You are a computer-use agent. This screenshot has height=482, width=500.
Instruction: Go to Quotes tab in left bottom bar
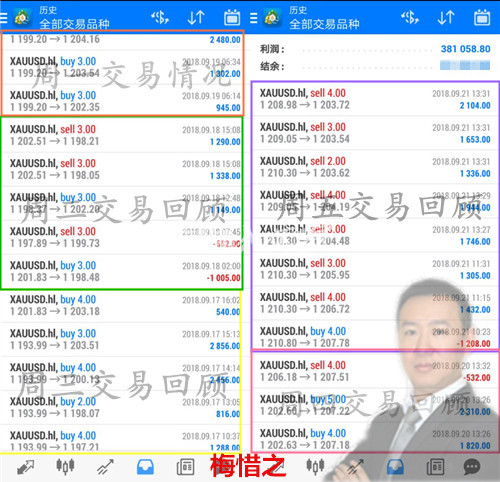click(26, 467)
